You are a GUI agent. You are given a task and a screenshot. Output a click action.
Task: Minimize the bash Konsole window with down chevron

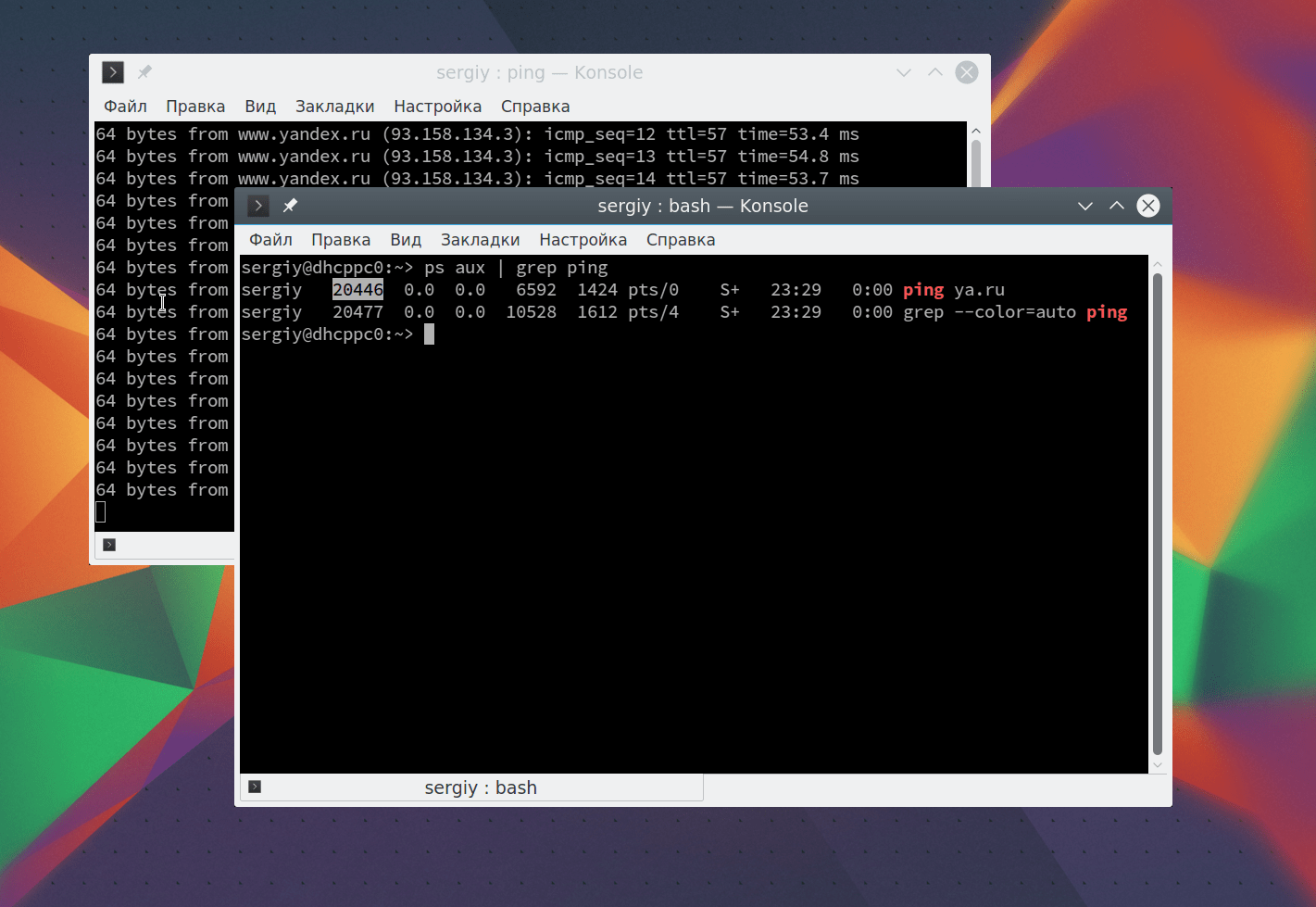[x=1085, y=206]
